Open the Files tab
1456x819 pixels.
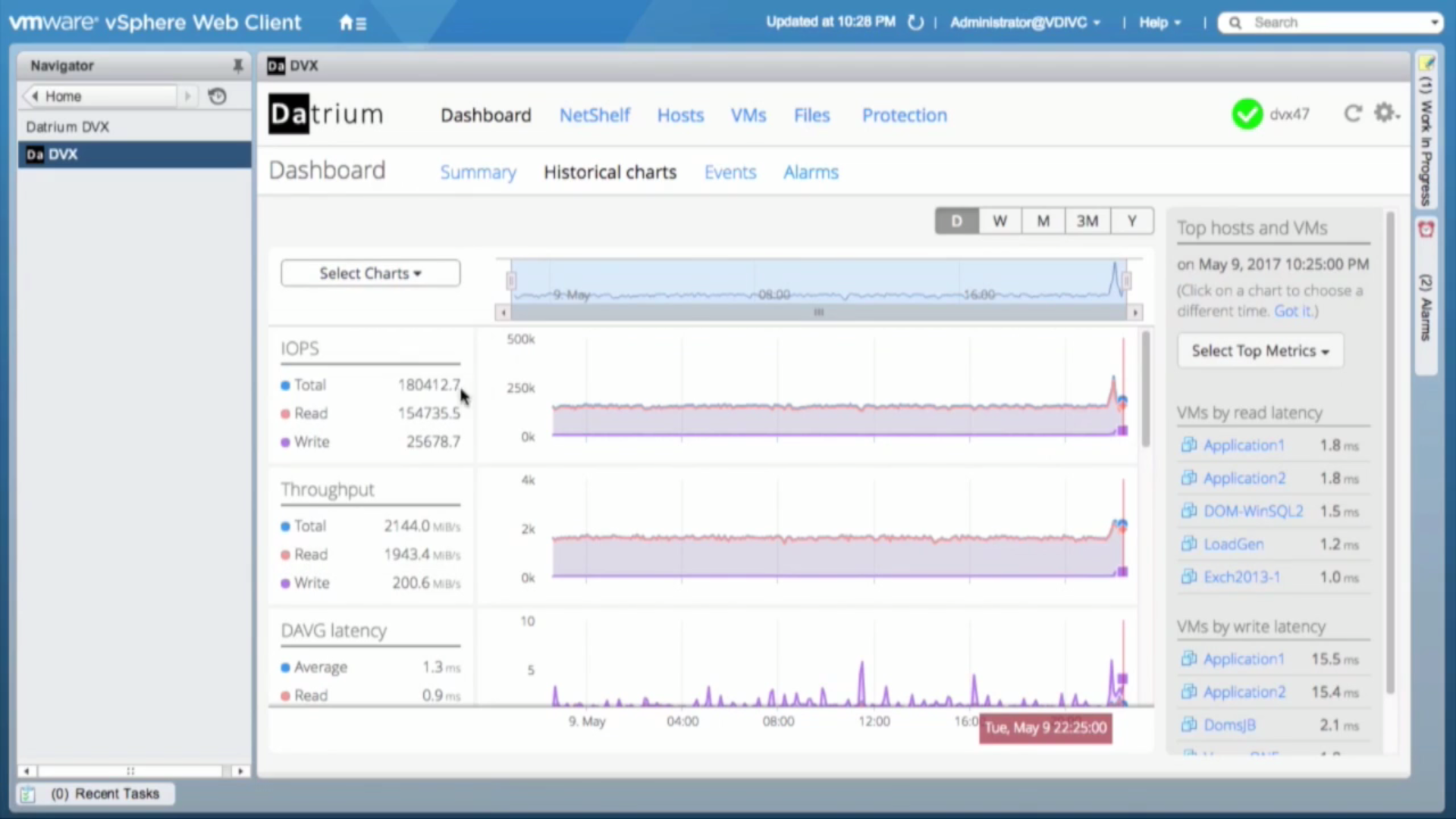[x=811, y=115]
